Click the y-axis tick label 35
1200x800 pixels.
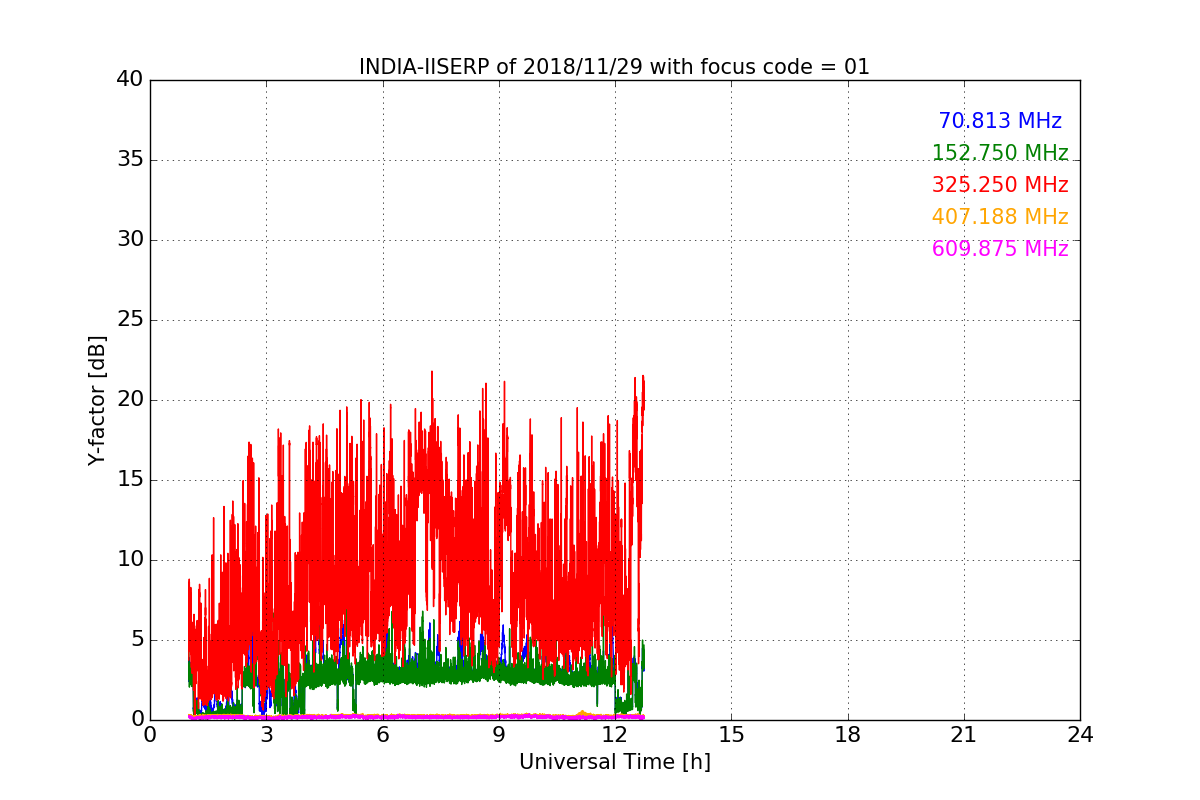tap(130, 160)
